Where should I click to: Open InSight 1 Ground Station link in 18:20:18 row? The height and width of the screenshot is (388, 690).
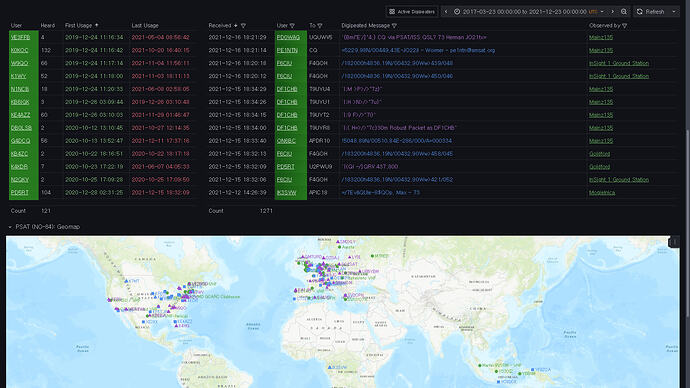pyautogui.click(x=619, y=63)
